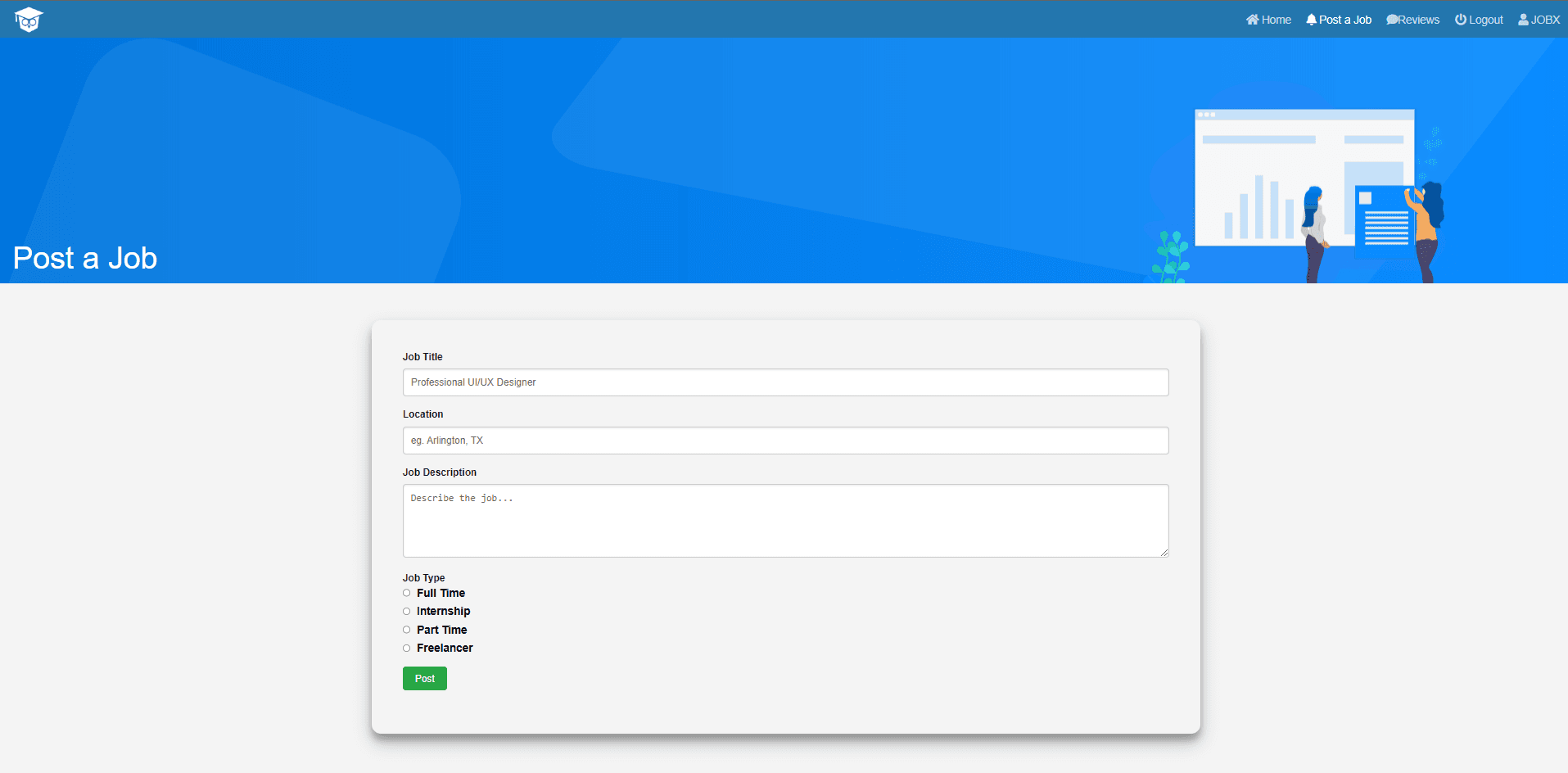Click the Logout link
The width and height of the screenshot is (1568, 773).
(1484, 19)
